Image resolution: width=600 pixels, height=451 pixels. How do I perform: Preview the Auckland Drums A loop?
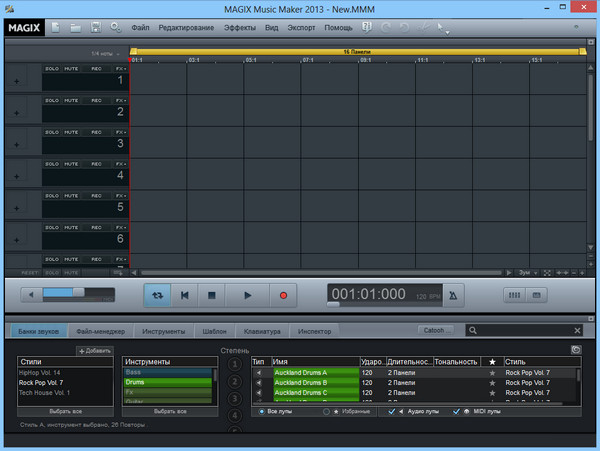click(259, 372)
